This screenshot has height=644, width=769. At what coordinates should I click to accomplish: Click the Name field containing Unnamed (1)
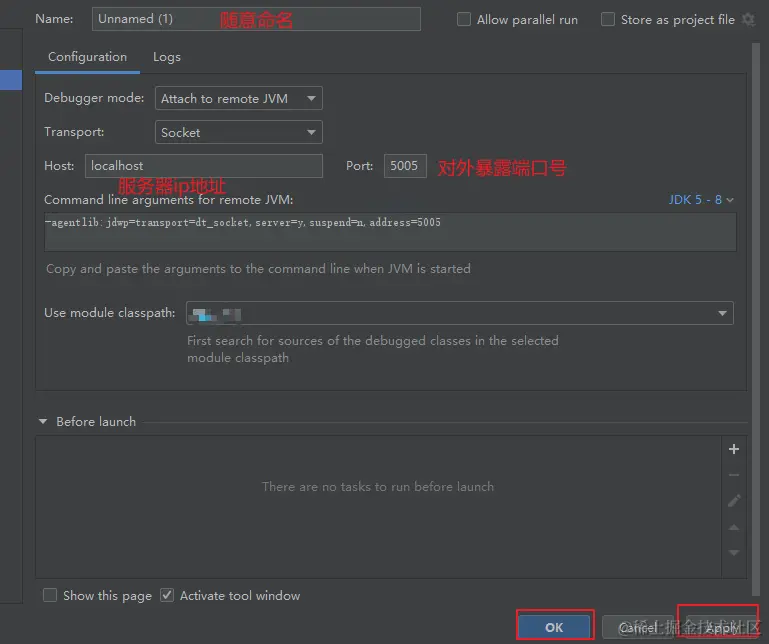coord(256,19)
